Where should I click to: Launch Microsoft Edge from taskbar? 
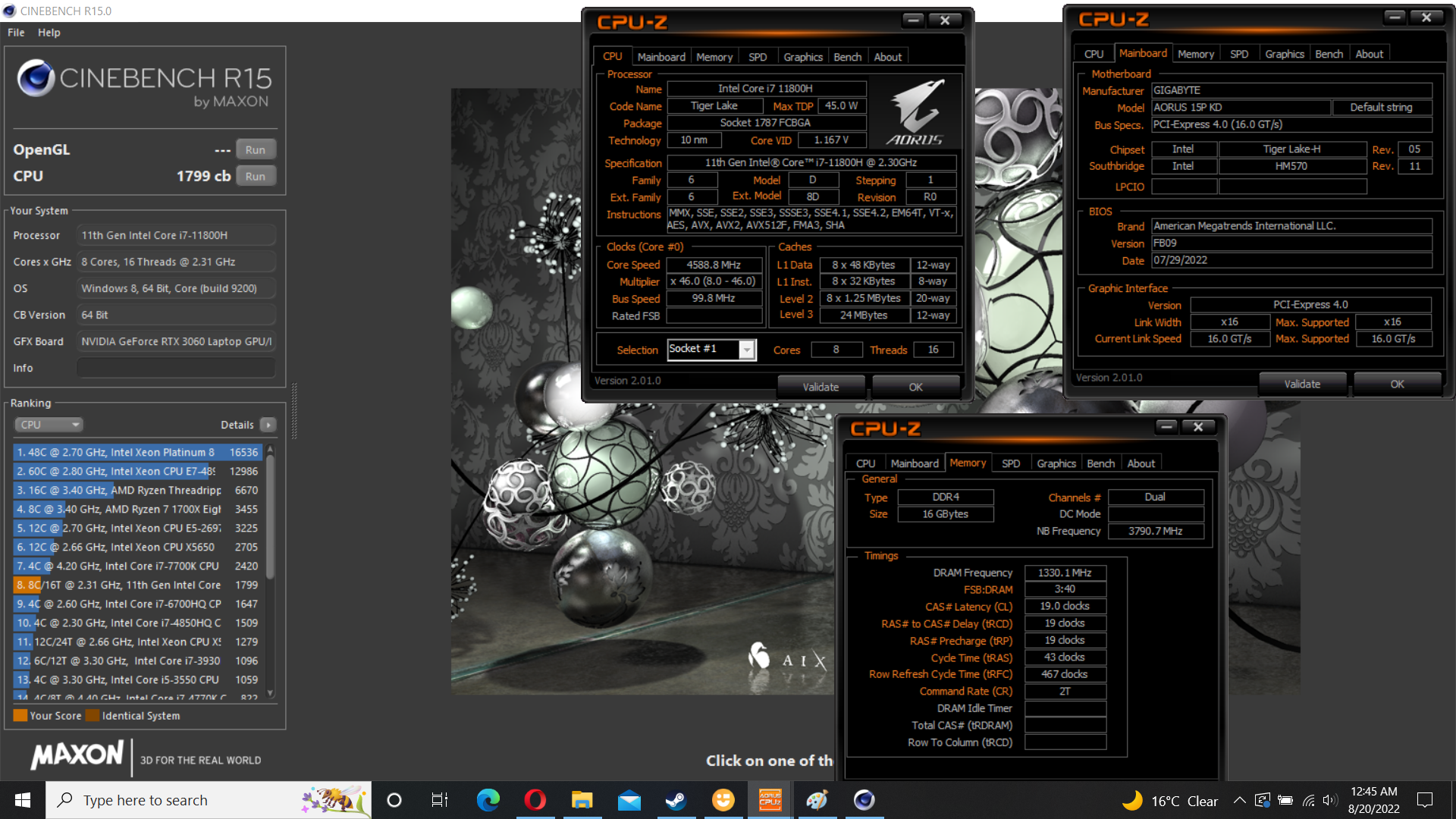click(x=488, y=800)
